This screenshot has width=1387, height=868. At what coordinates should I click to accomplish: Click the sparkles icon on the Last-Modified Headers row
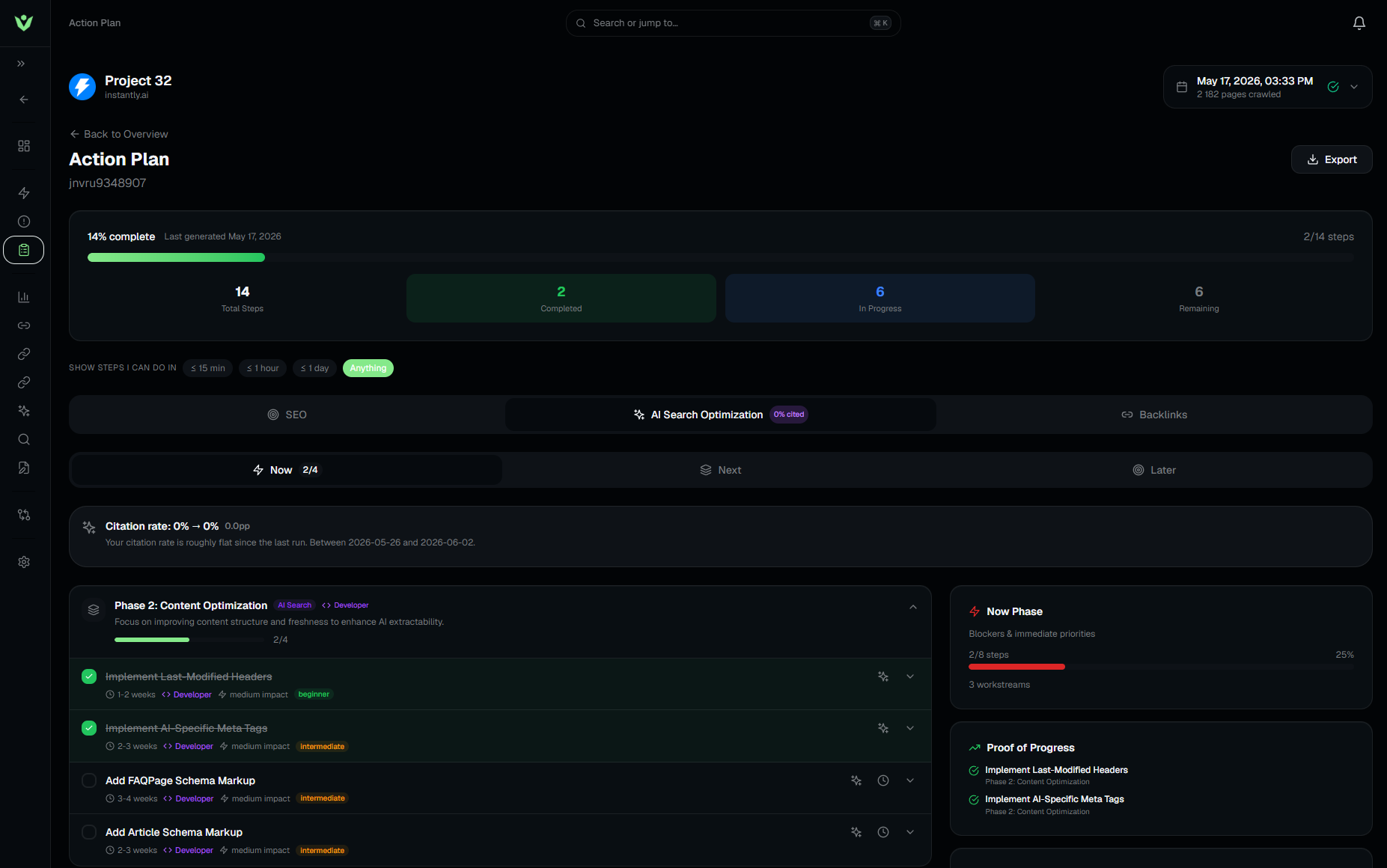point(883,676)
